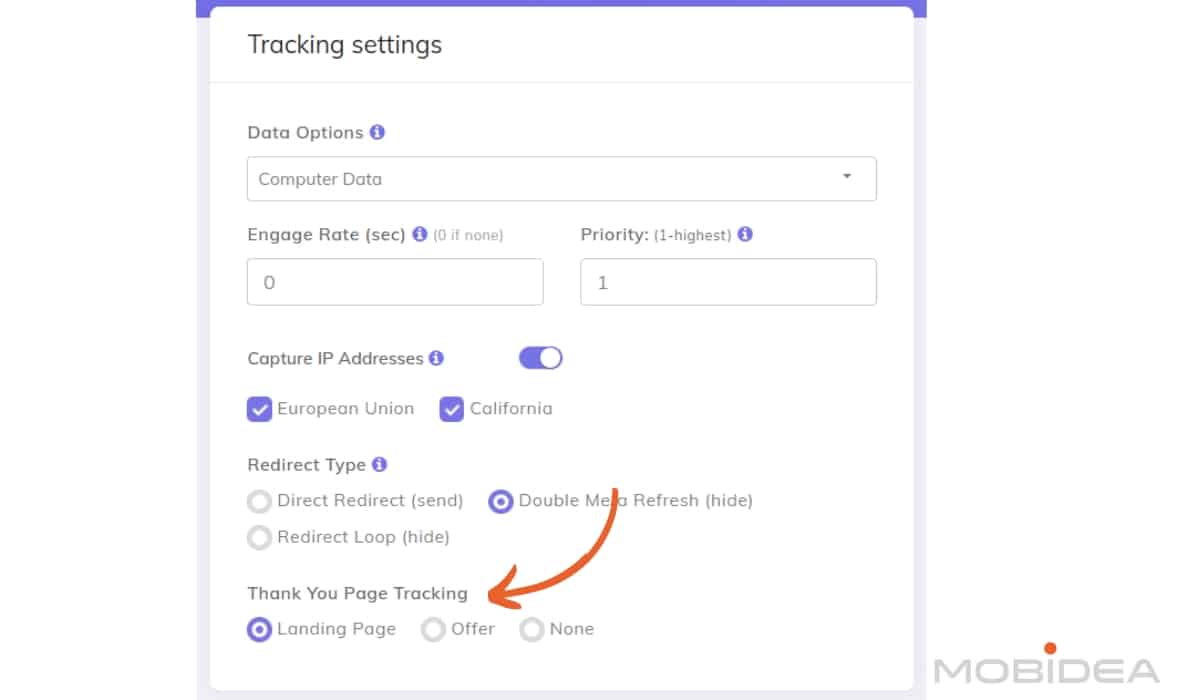This screenshot has width=1200, height=700.
Task: Select Direct Redirect (send) option
Action: tap(260, 501)
